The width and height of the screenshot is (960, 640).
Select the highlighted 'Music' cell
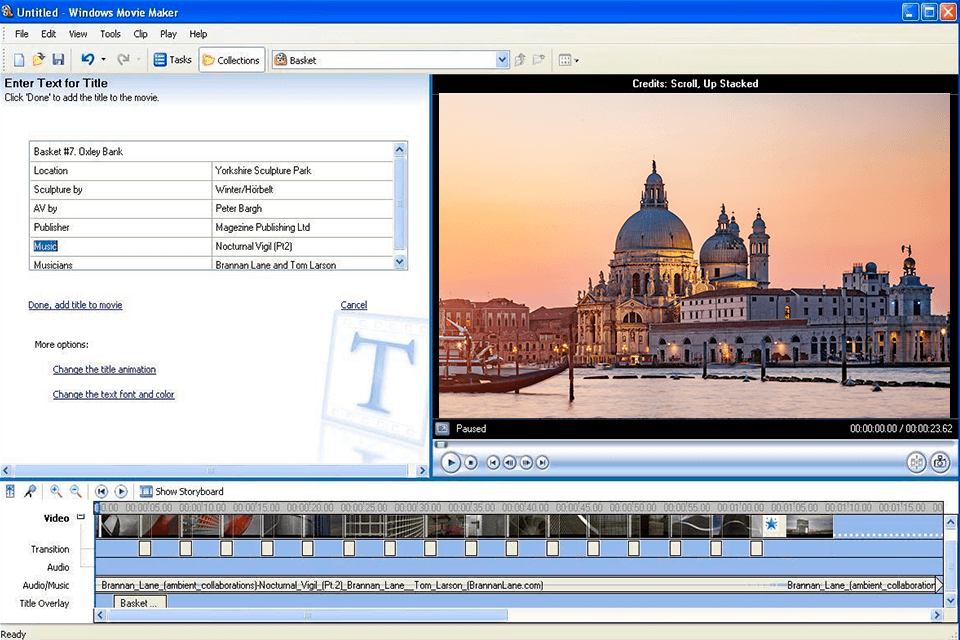(x=121, y=246)
